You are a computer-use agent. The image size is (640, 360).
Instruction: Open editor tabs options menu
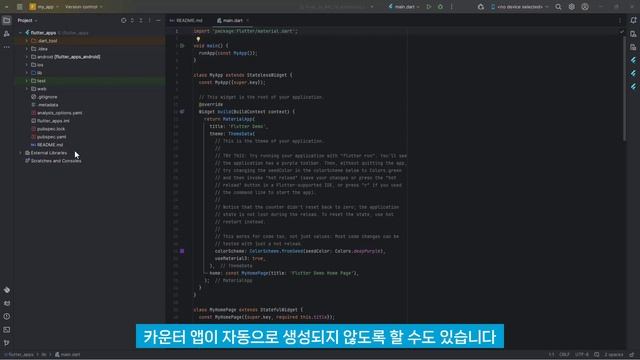[620, 20]
